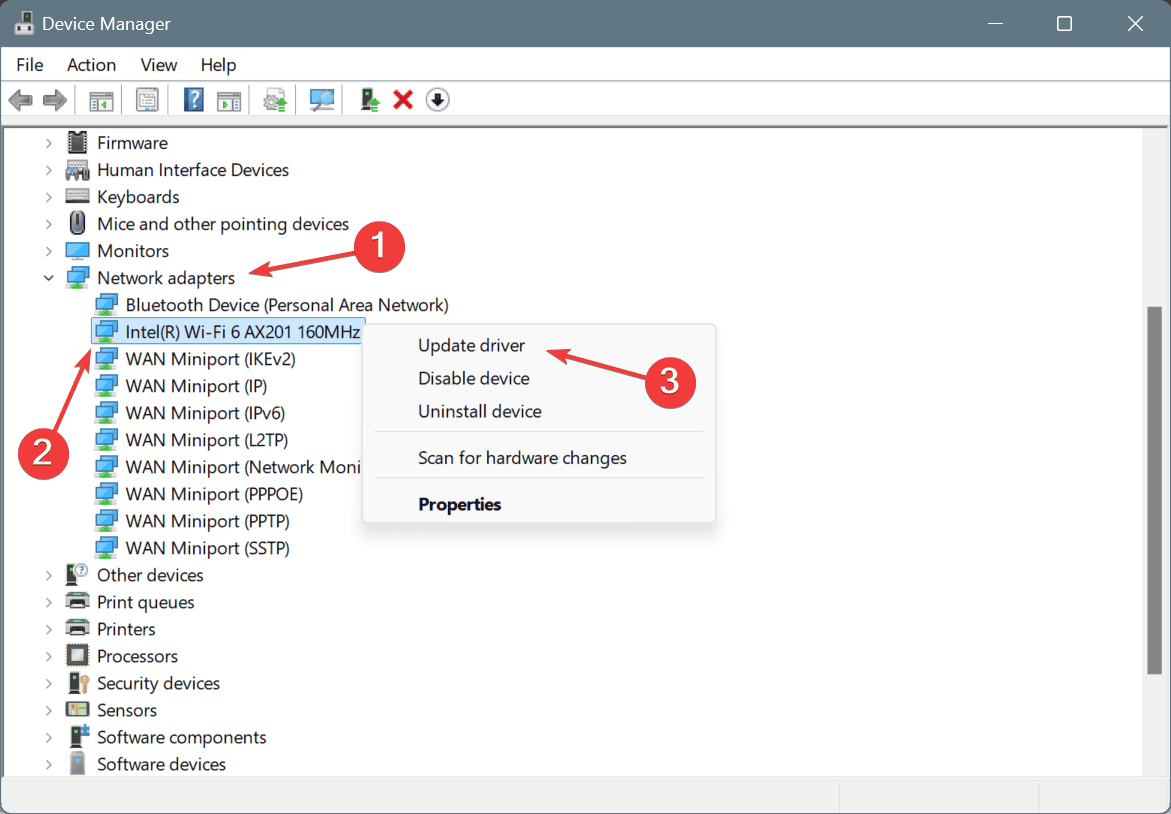Open the Action menu
Viewport: 1171px width, 814px height.
coord(91,65)
